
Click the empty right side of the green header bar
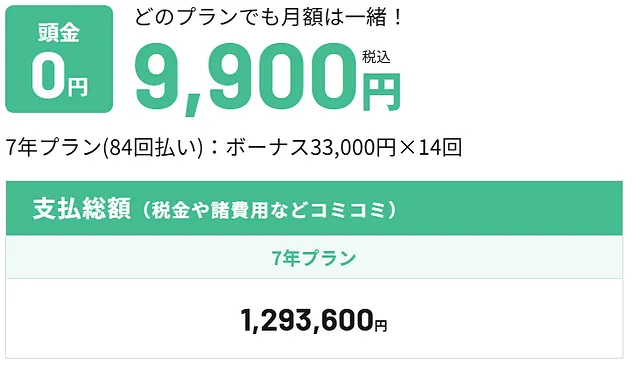tap(510, 208)
